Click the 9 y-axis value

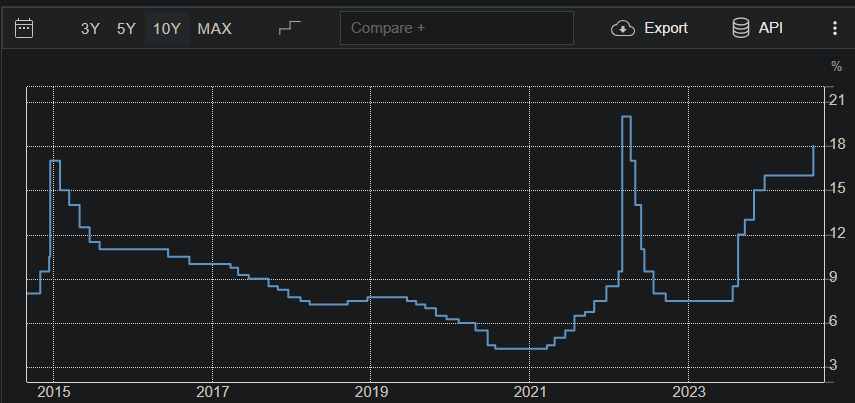click(x=833, y=277)
